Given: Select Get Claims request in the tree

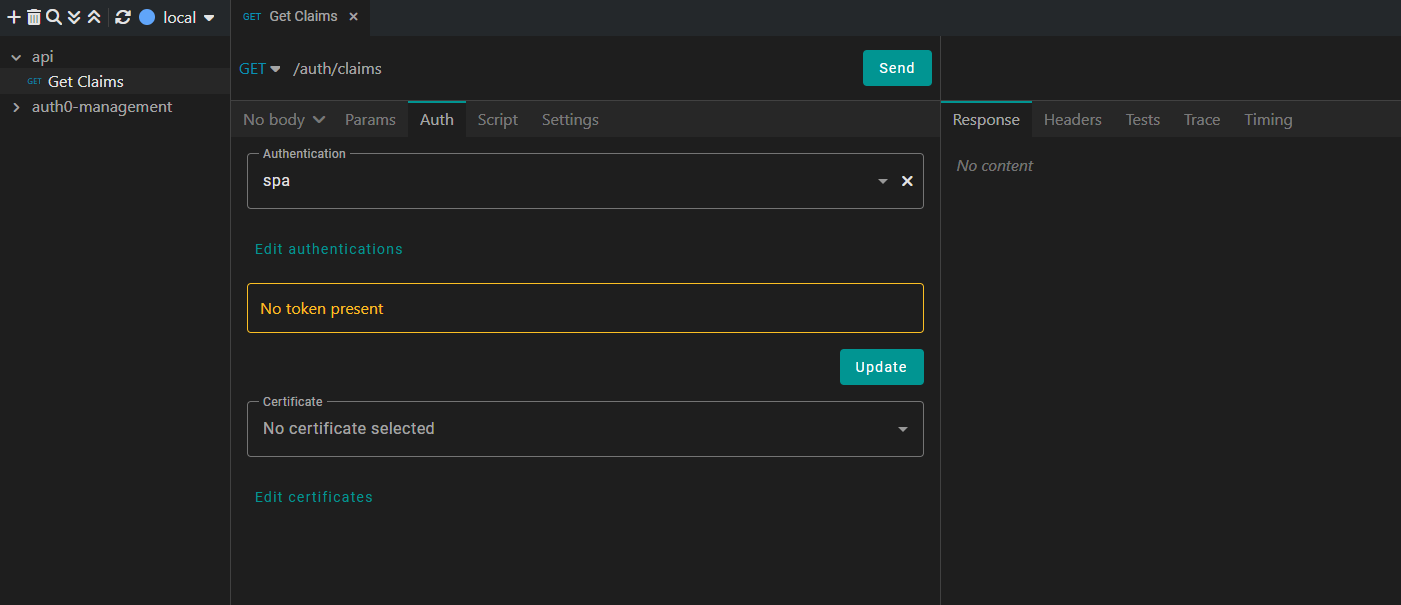Looking at the screenshot, I should 86,82.
